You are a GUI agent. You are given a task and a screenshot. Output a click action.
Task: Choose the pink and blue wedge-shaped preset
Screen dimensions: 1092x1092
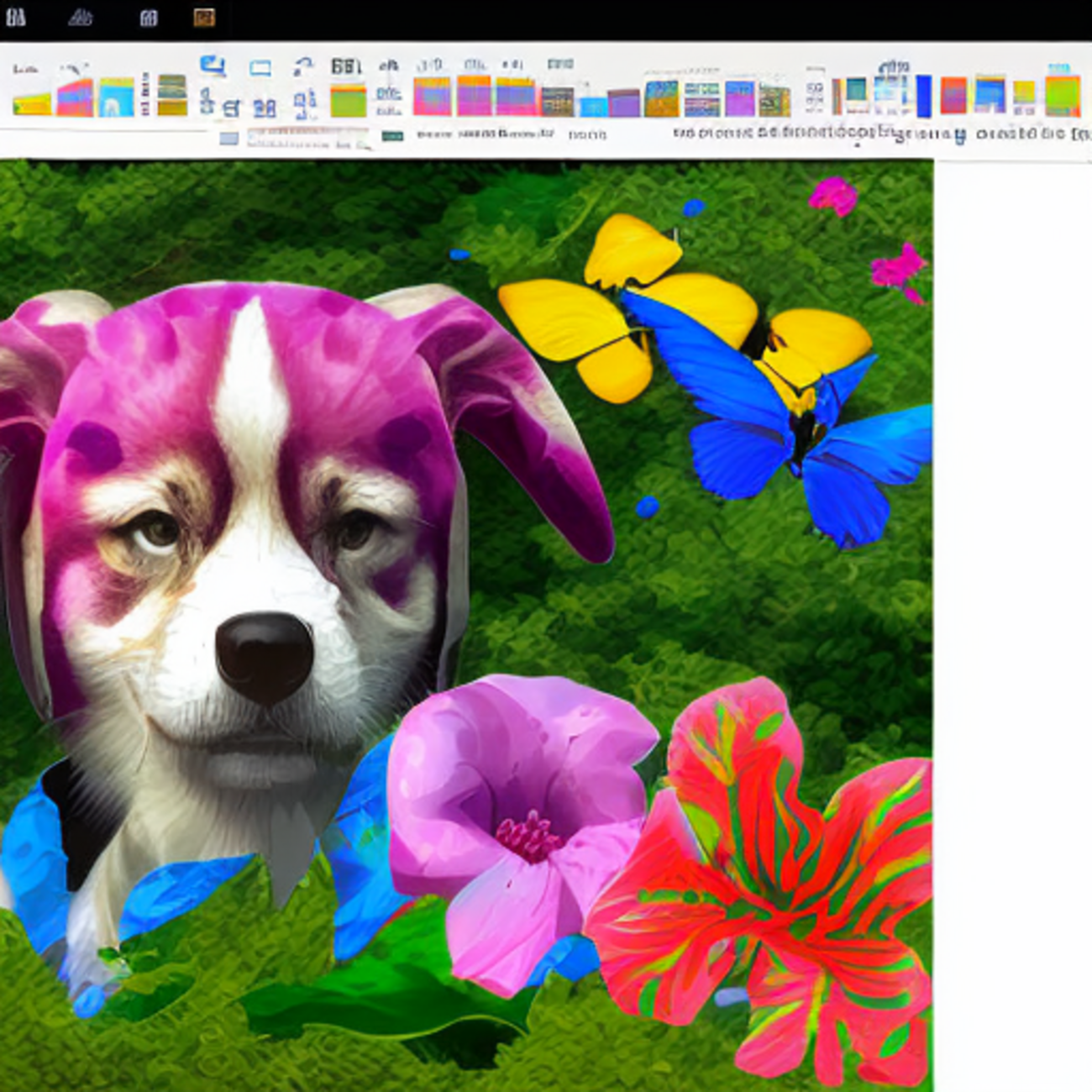pyautogui.click(x=75, y=97)
